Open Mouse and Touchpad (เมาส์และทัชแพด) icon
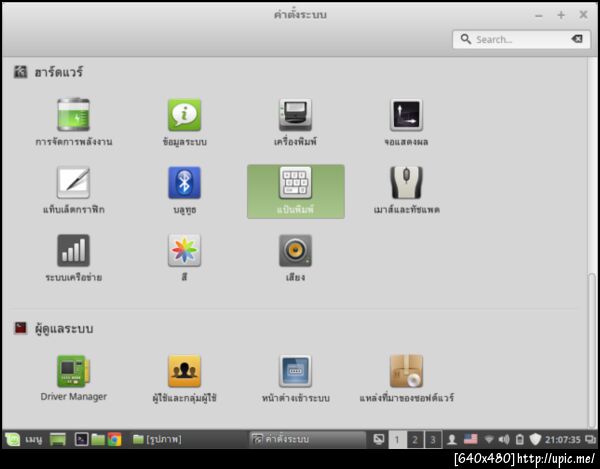Viewport: 600px width, 469px height. 406,182
